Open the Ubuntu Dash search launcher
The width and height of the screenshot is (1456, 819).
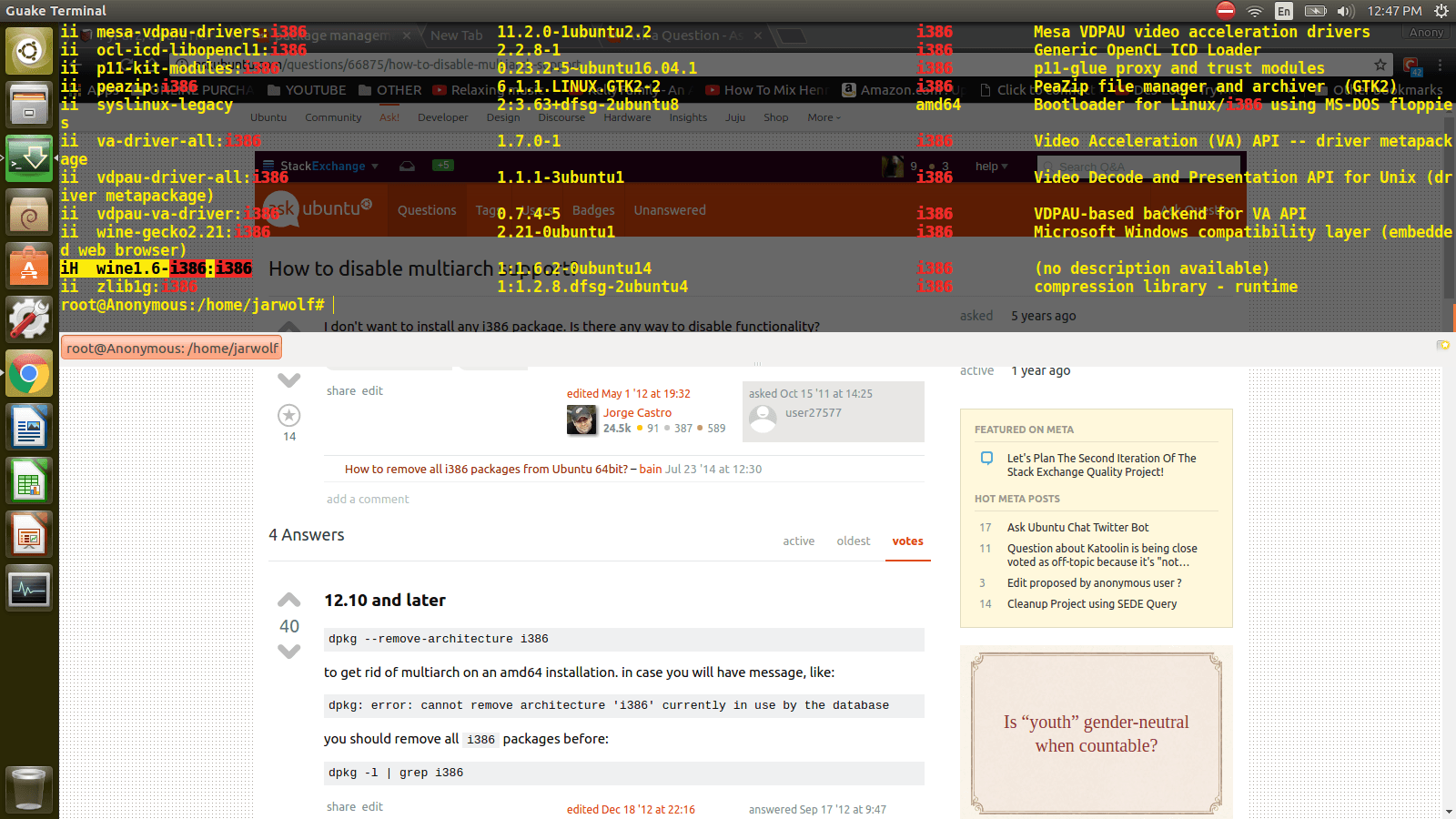(x=29, y=51)
